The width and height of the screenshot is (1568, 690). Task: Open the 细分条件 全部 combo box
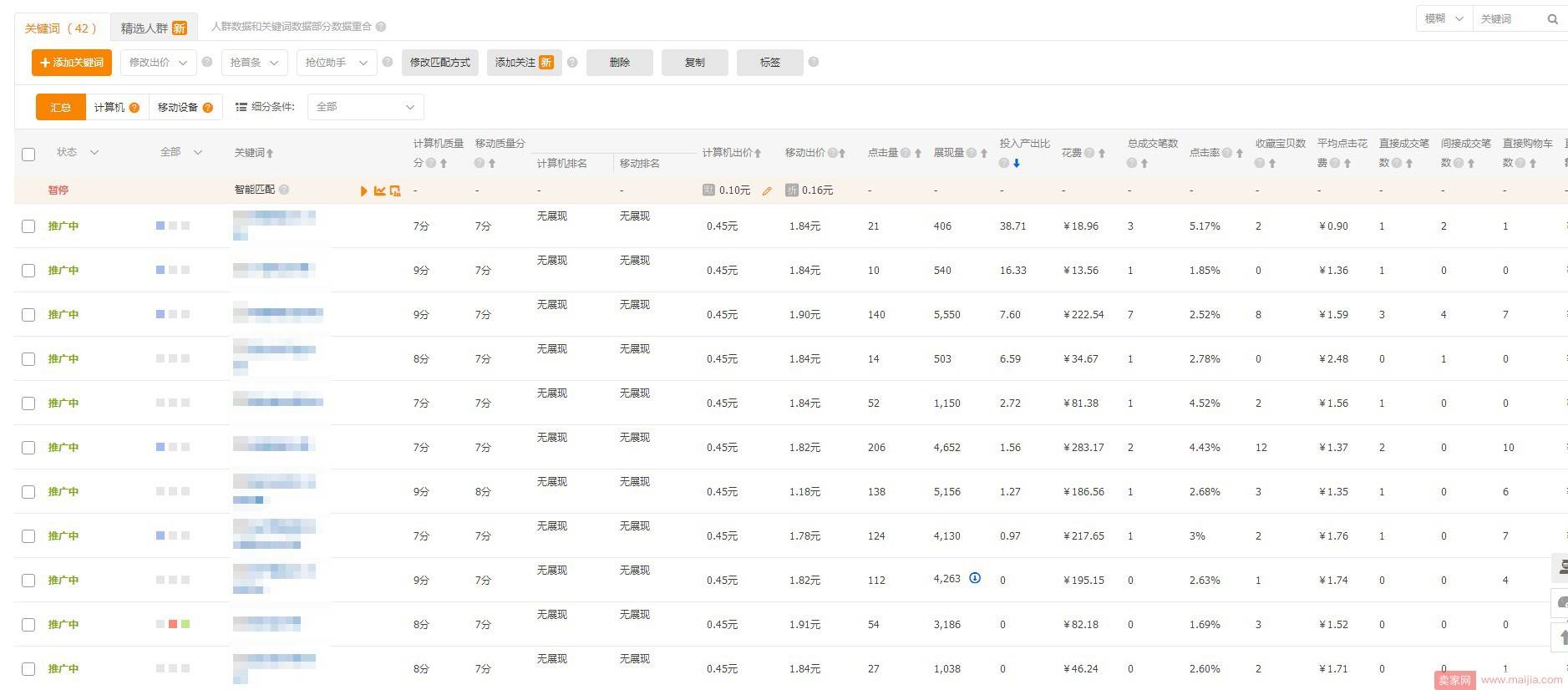(x=366, y=107)
